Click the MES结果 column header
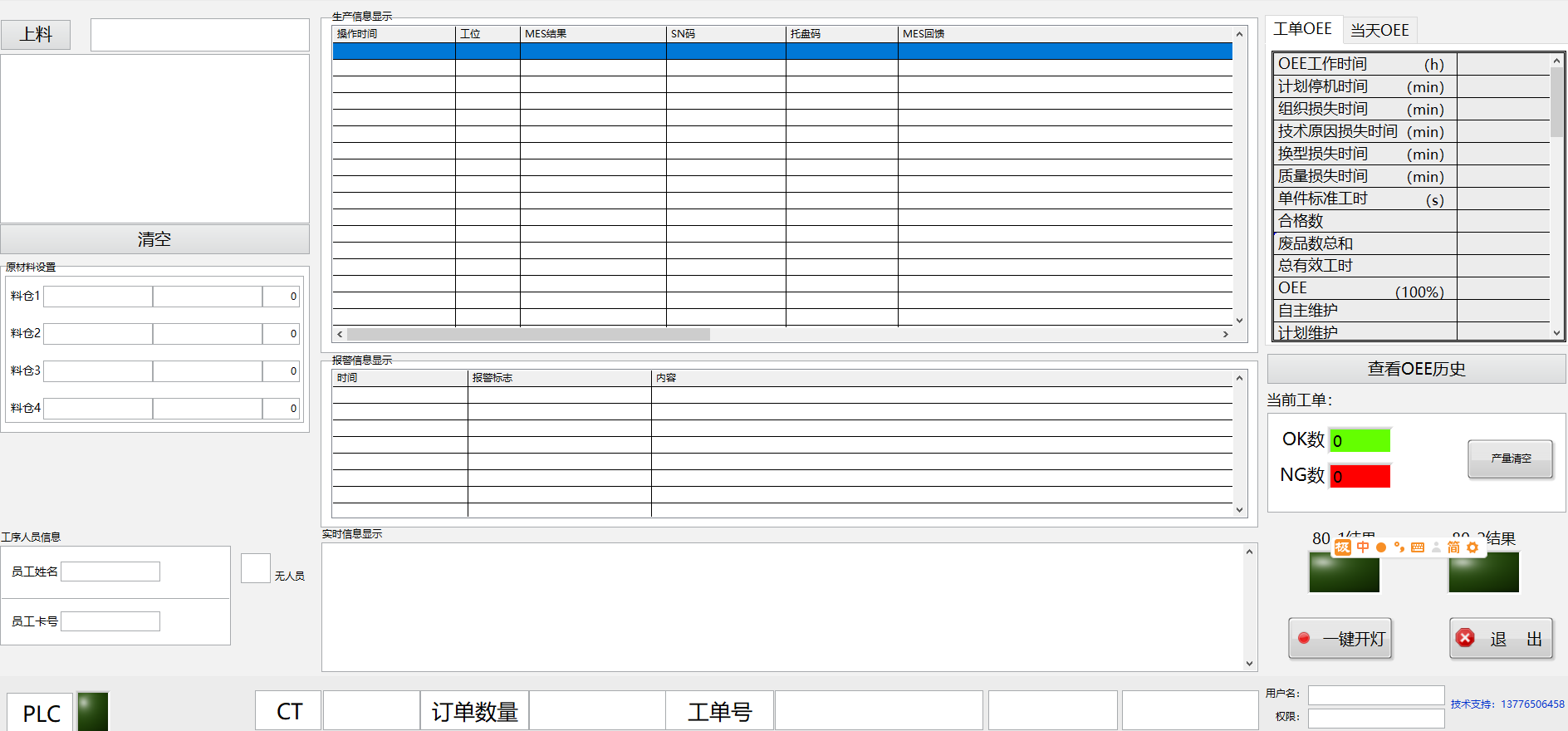Screen dimensions: 1568x731 pos(593,34)
